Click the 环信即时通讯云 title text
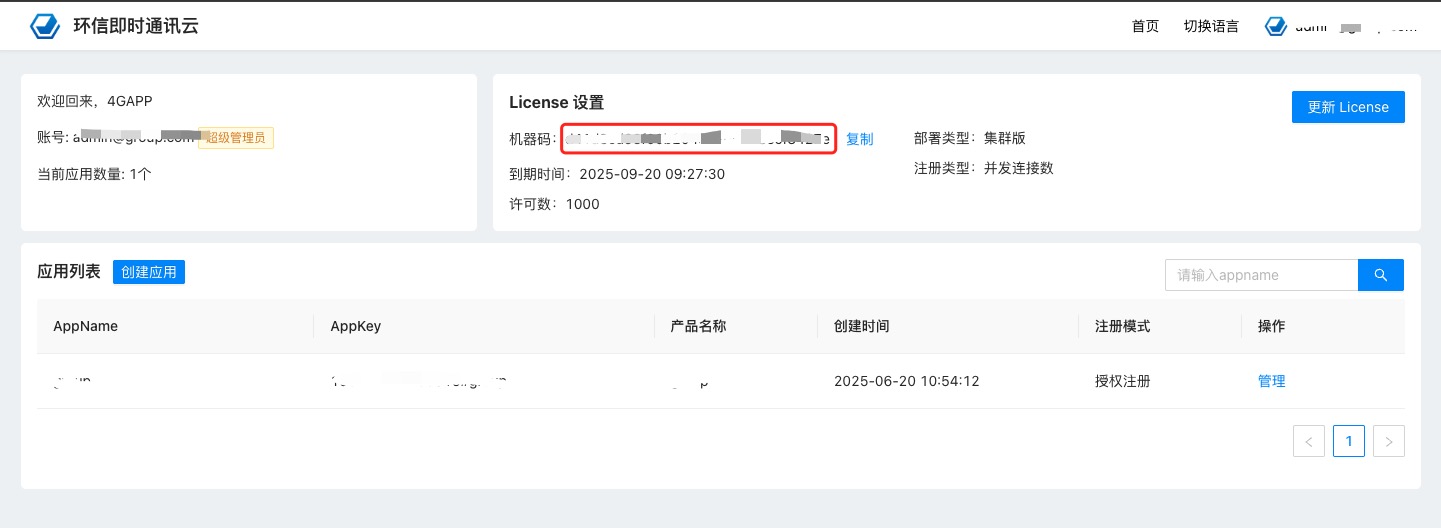The image size is (1441, 528). click(136, 27)
